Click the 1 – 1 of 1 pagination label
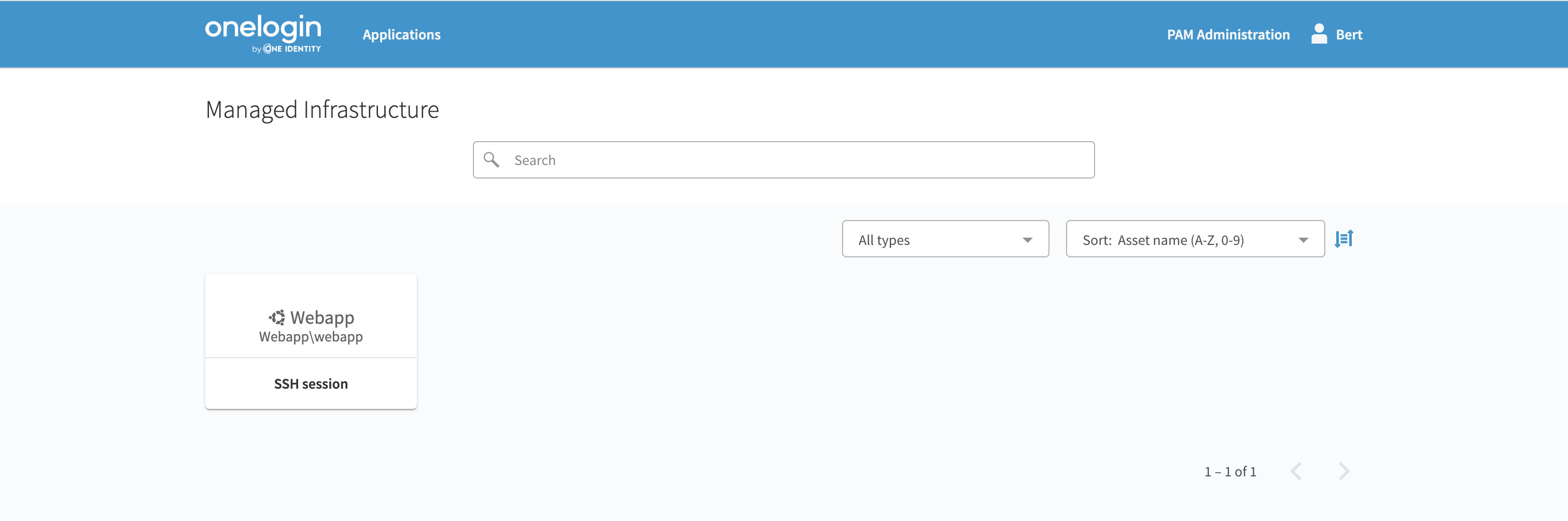The image size is (1568, 521). (1230, 472)
